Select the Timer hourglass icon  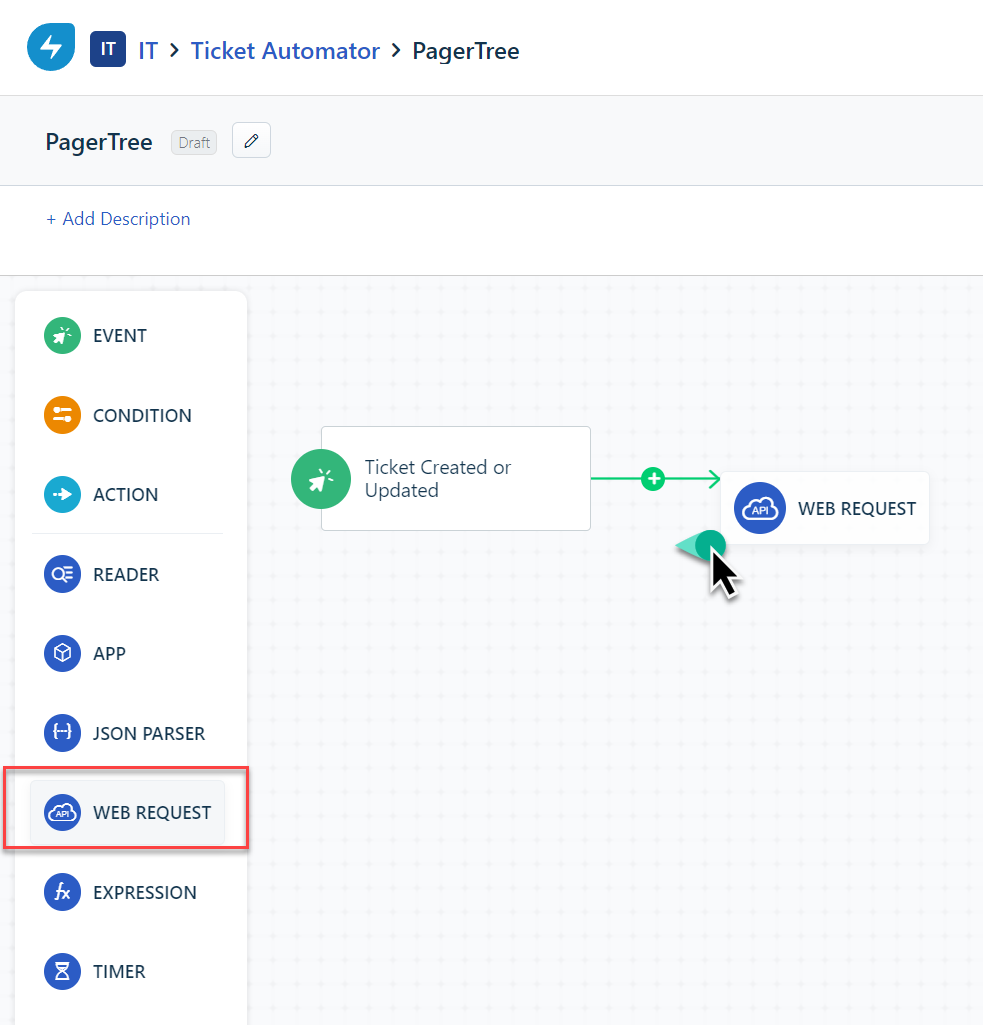point(62,972)
